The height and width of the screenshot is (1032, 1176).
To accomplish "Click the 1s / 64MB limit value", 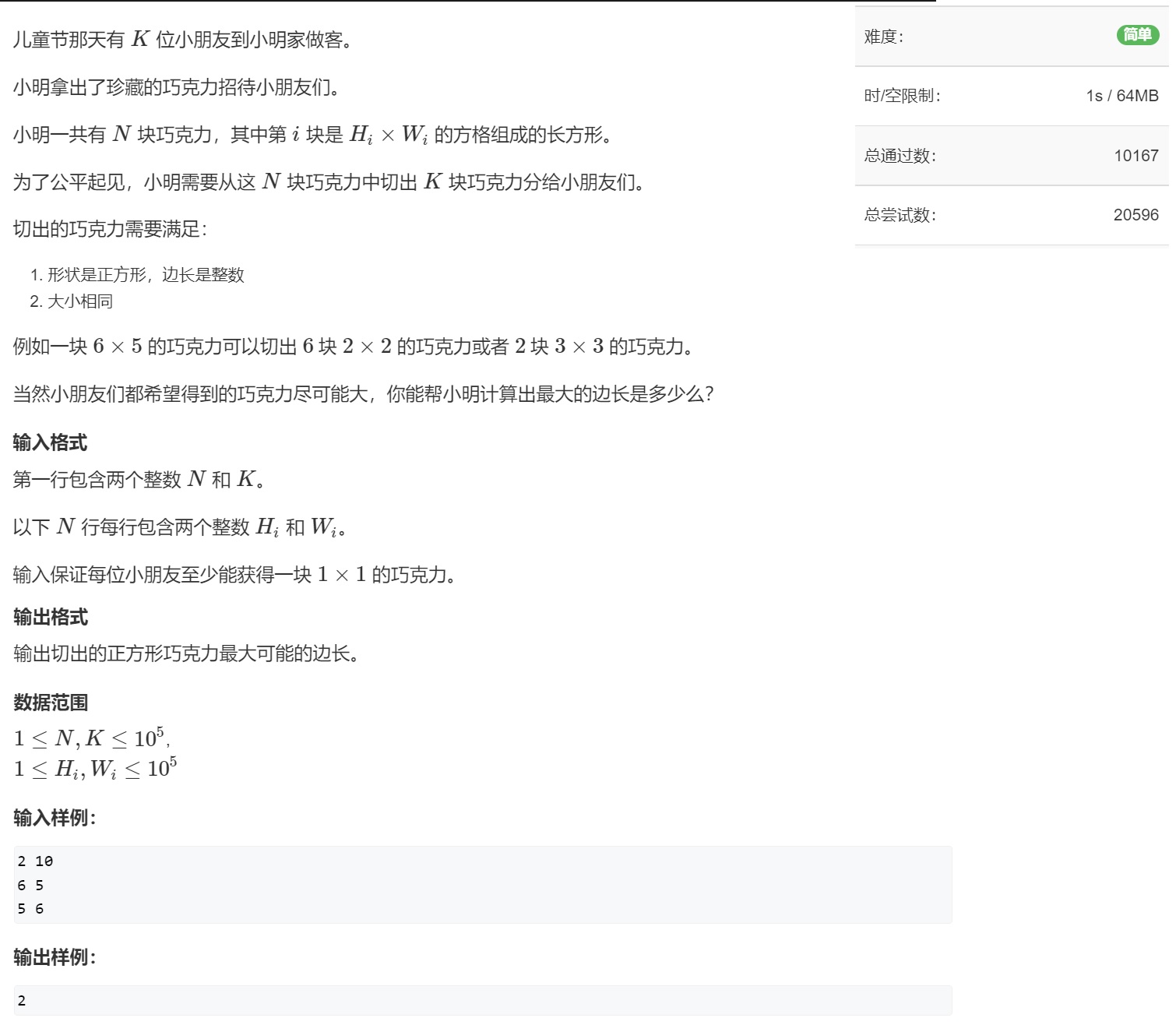I will (1122, 96).
